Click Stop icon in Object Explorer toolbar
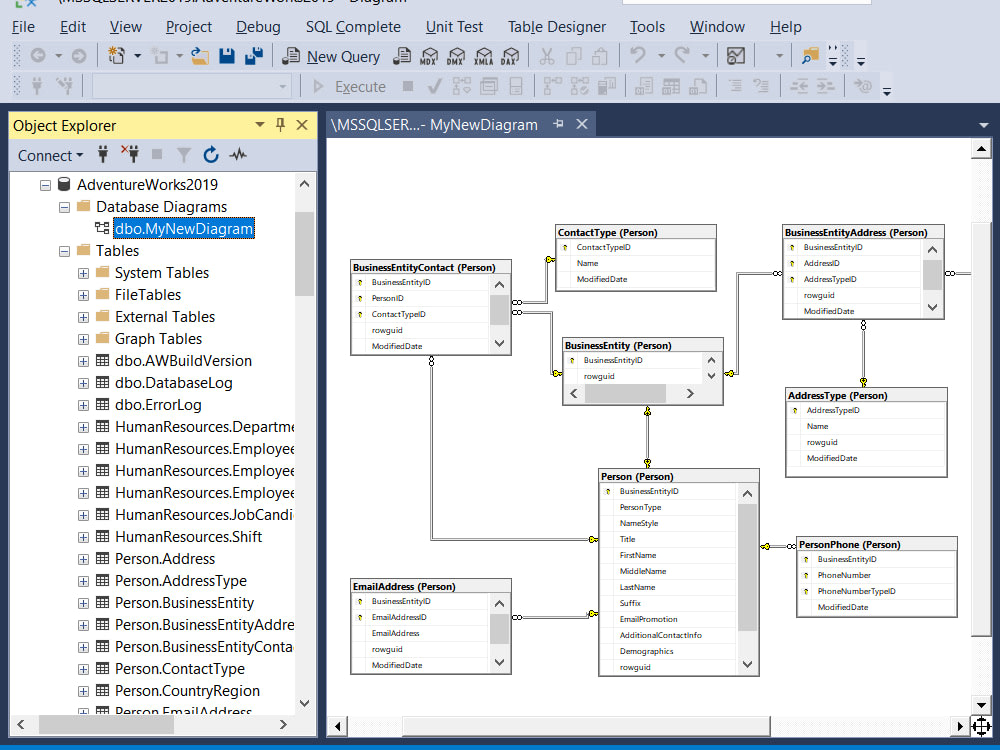The width and height of the screenshot is (1000, 750). coord(157,154)
